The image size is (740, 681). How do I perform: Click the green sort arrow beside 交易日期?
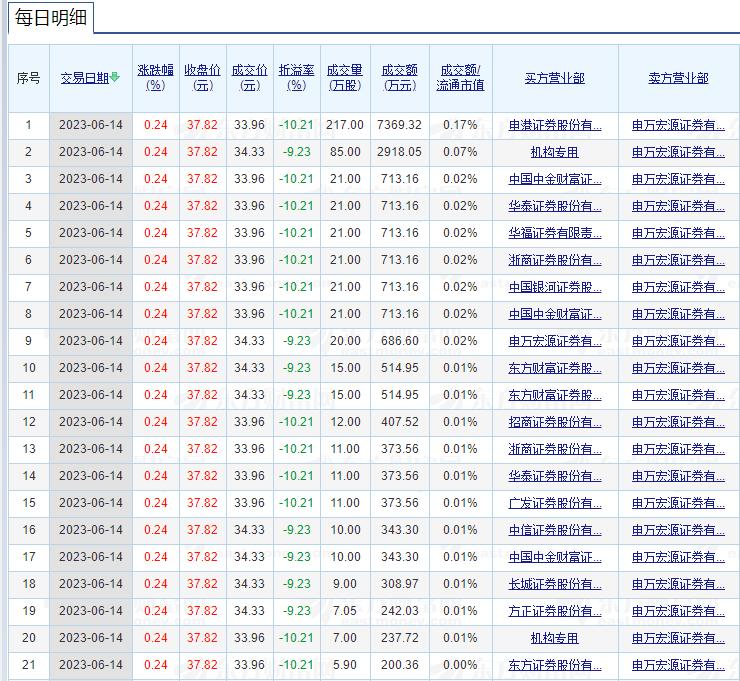point(115,78)
